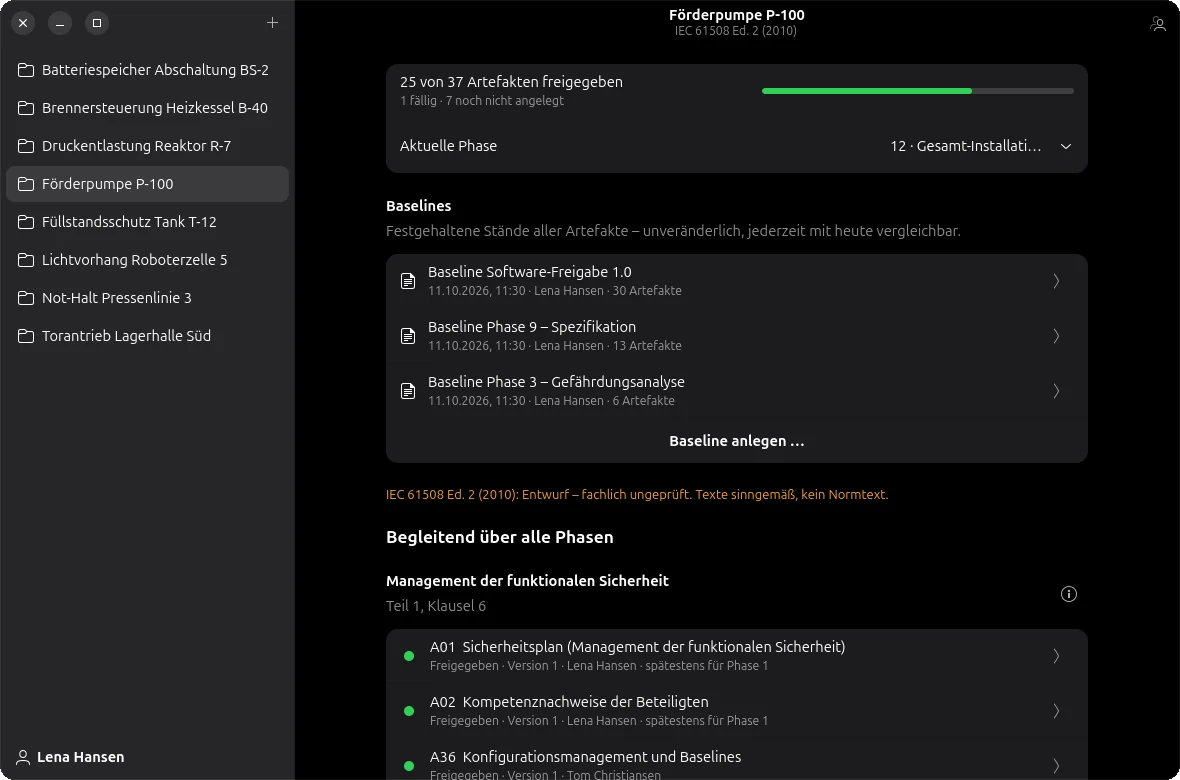Click the folder icon beside Lichtvorhang Roboterzelle 5
The image size is (1180, 780).
pyautogui.click(x=26, y=260)
